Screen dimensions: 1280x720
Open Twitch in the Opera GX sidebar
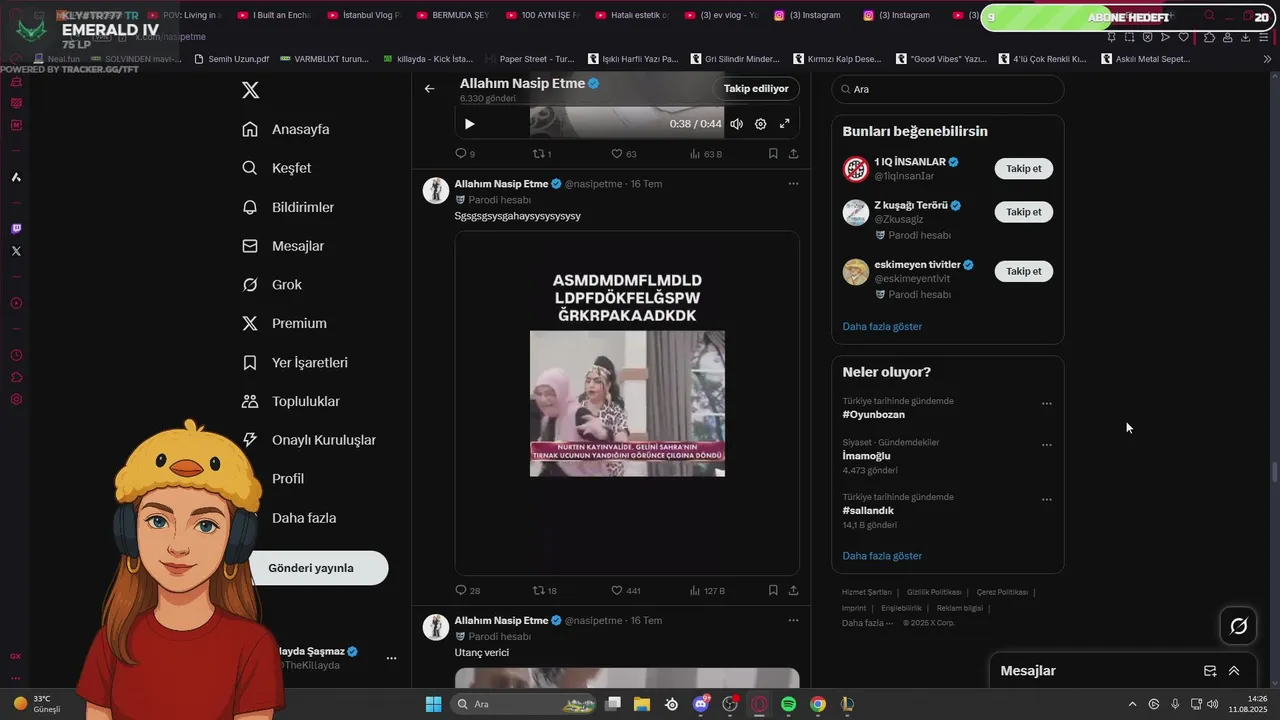[16, 229]
